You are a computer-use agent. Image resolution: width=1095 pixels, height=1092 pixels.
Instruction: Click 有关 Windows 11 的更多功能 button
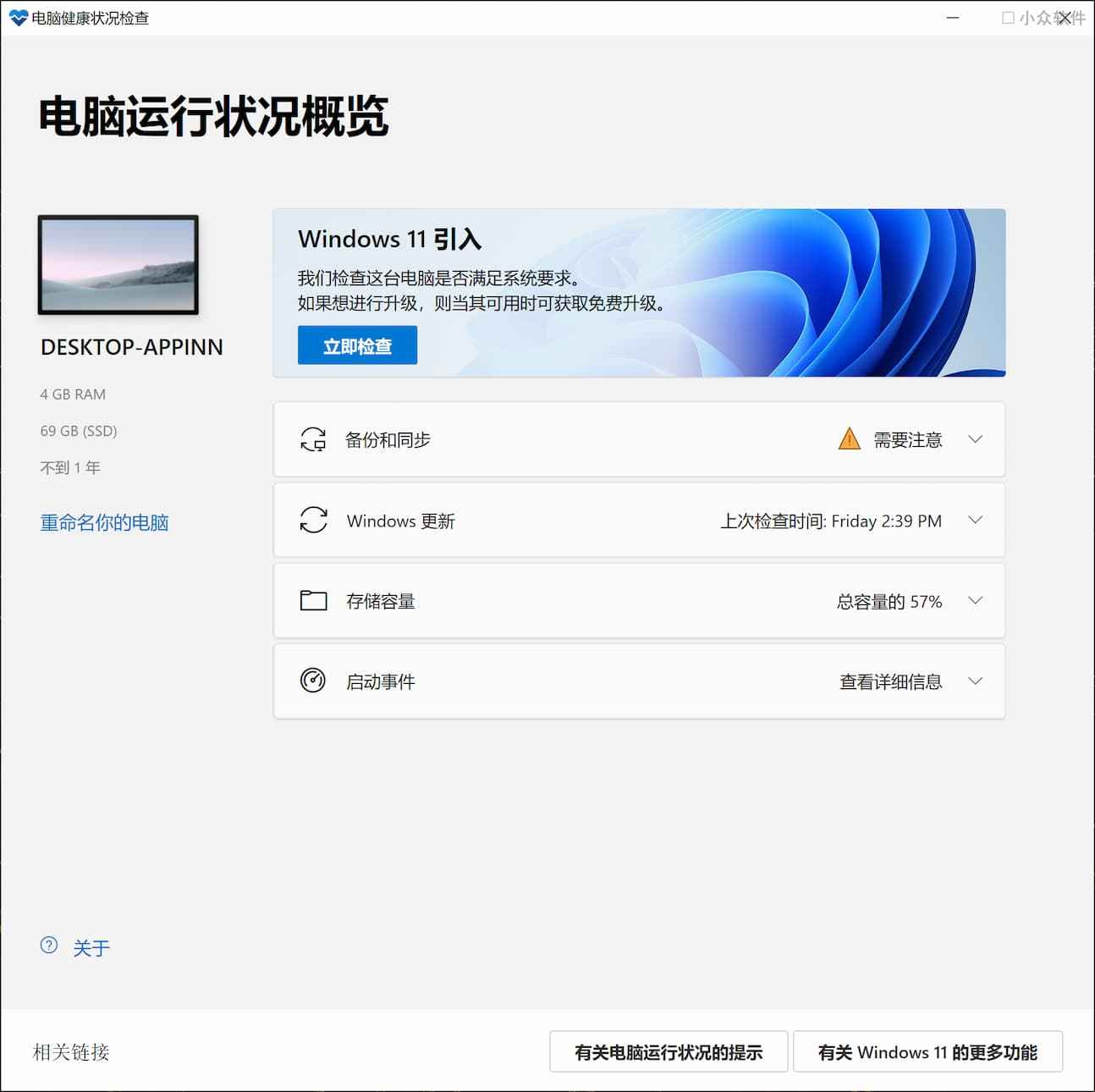click(927, 1051)
